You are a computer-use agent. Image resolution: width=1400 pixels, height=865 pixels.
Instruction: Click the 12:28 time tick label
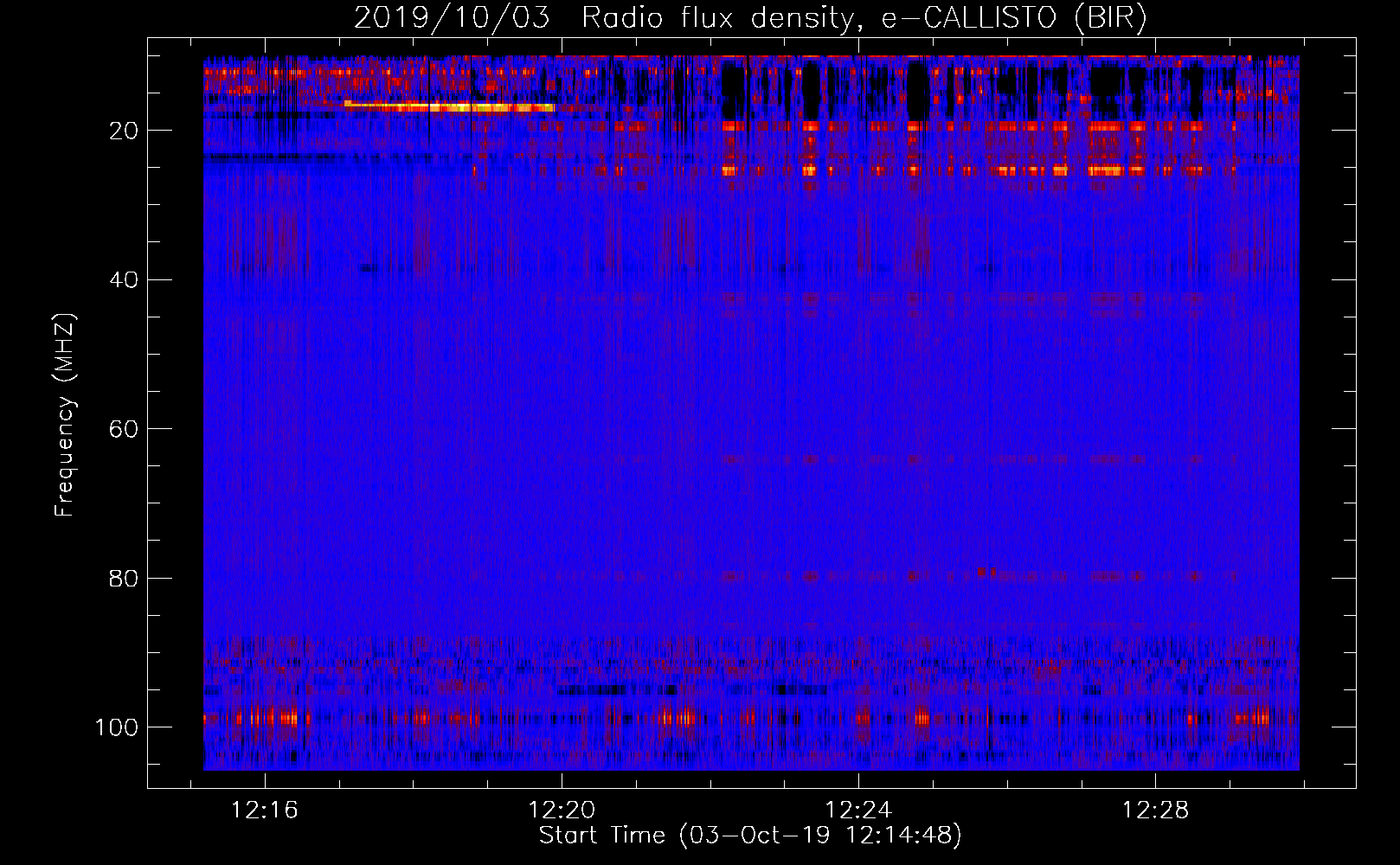1155,810
